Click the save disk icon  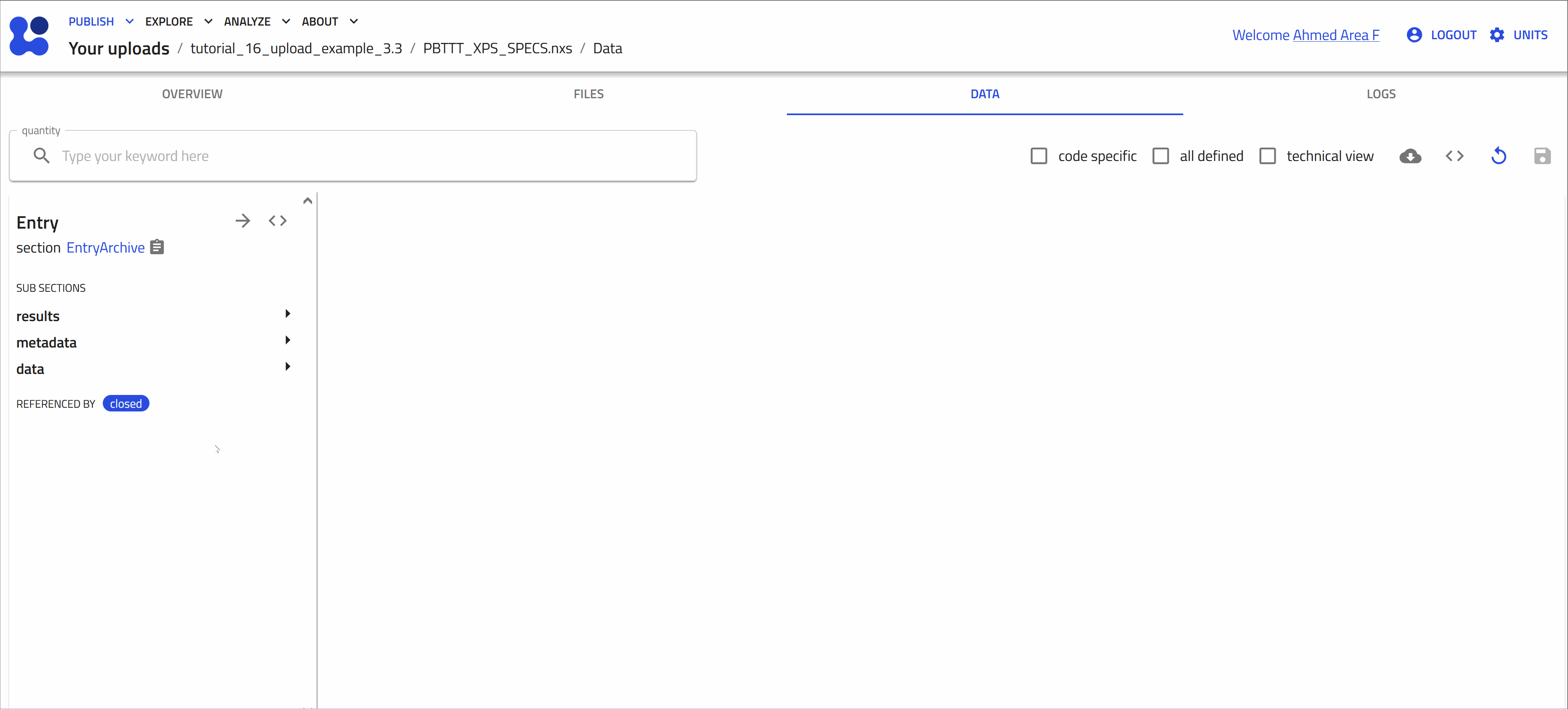coord(1542,156)
